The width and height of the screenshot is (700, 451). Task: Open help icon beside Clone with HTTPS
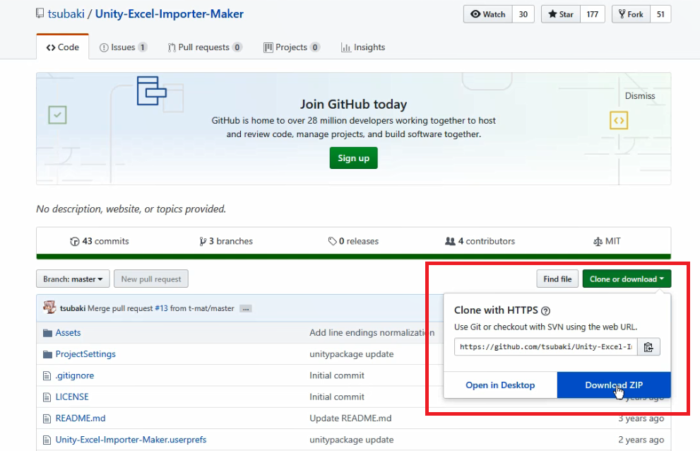(546, 311)
